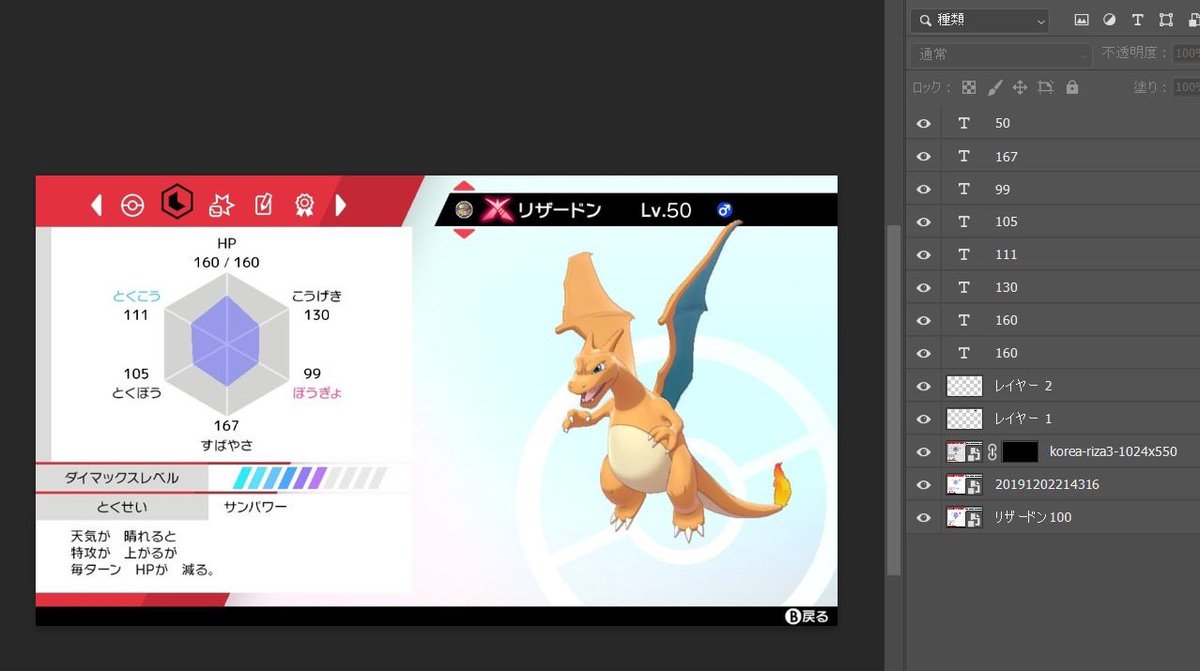This screenshot has height=671, width=1200.
Task: Click the red up arrow above リザードン name
Action: pos(463,186)
